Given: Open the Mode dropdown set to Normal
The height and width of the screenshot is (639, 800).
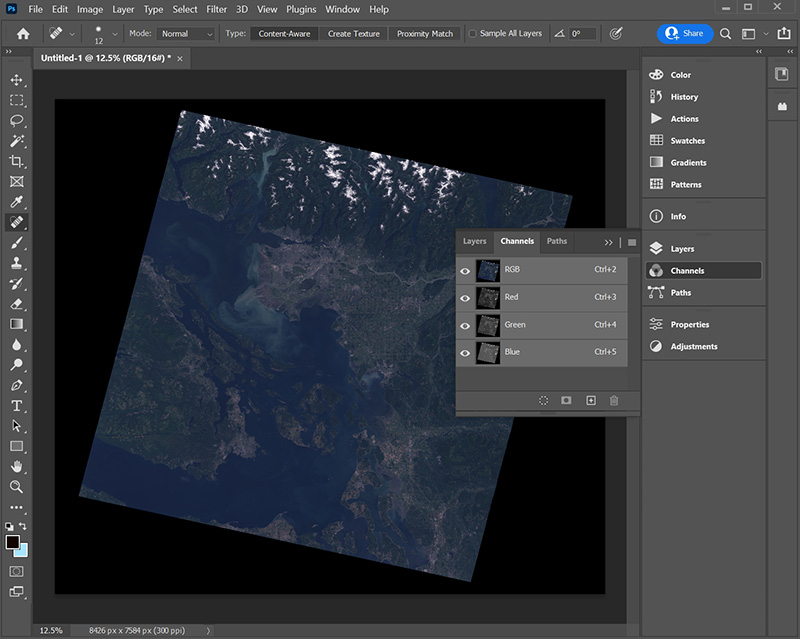Looking at the screenshot, I should coord(187,34).
